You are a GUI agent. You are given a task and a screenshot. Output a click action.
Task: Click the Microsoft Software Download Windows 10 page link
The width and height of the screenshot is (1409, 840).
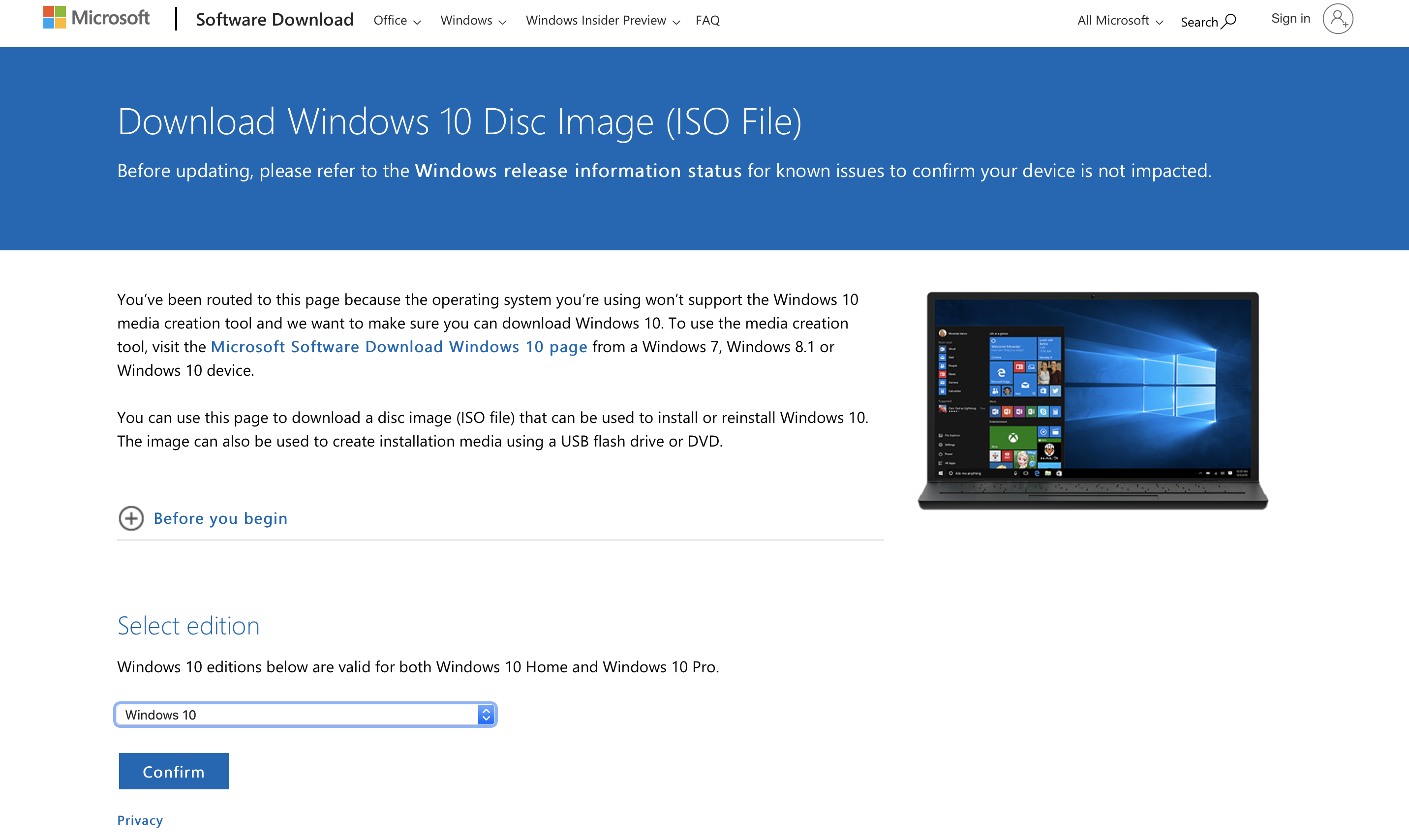tap(398, 346)
